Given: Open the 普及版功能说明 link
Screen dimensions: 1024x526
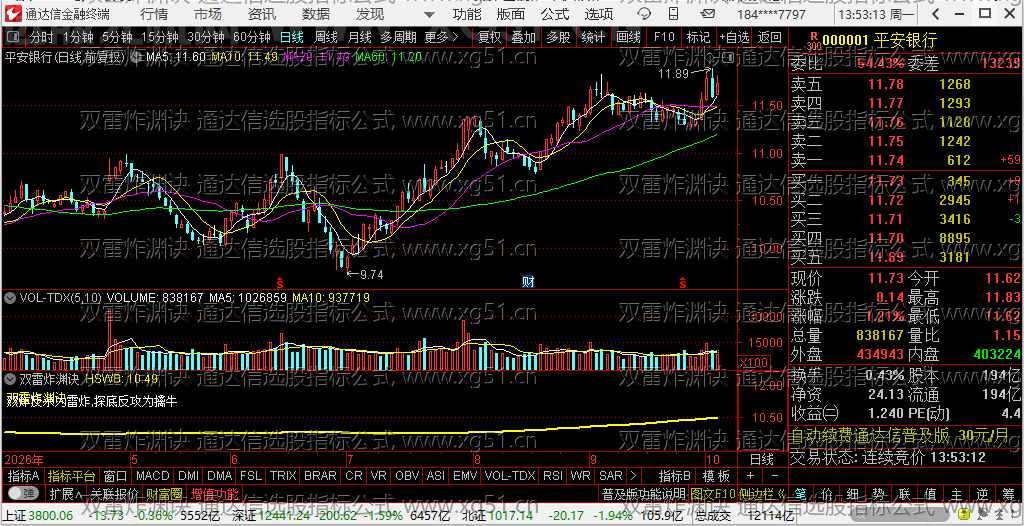Looking at the screenshot, I should [x=643, y=493].
